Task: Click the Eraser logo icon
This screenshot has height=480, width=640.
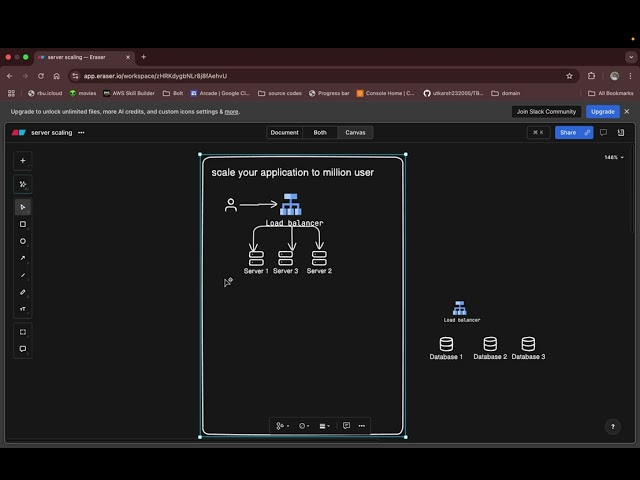Action: point(19,133)
